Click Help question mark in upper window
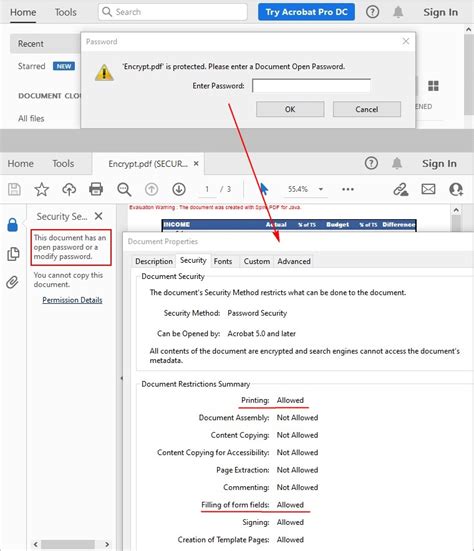The width and height of the screenshot is (474, 551). (372, 12)
